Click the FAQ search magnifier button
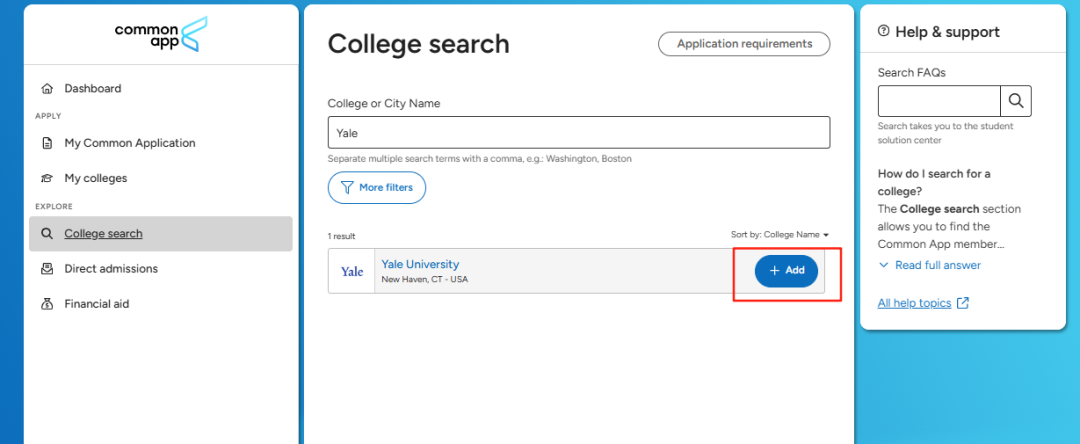 (1016, 101)
